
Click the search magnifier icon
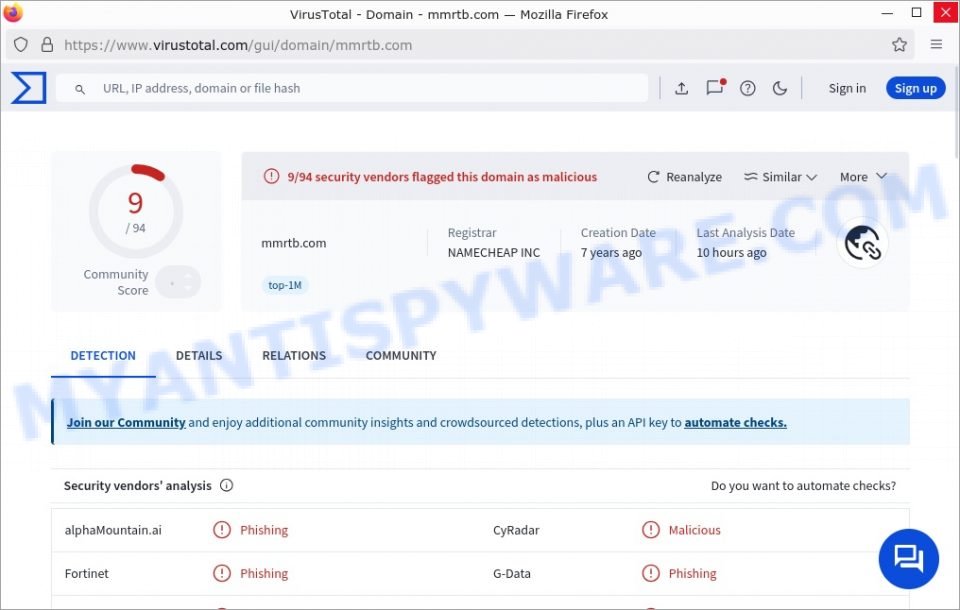(x=80, y=89)
